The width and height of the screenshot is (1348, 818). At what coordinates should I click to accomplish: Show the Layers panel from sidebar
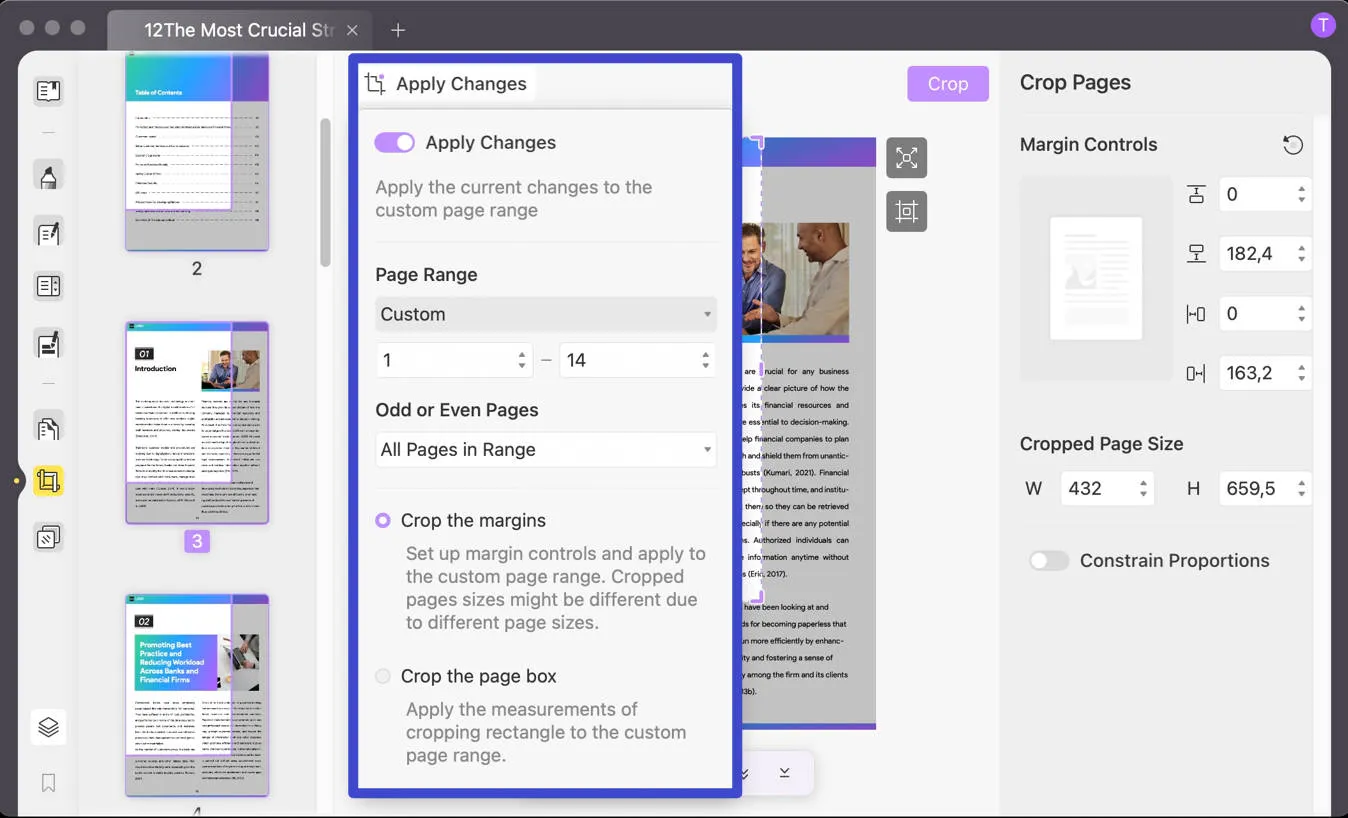click(x=48, y=727)
